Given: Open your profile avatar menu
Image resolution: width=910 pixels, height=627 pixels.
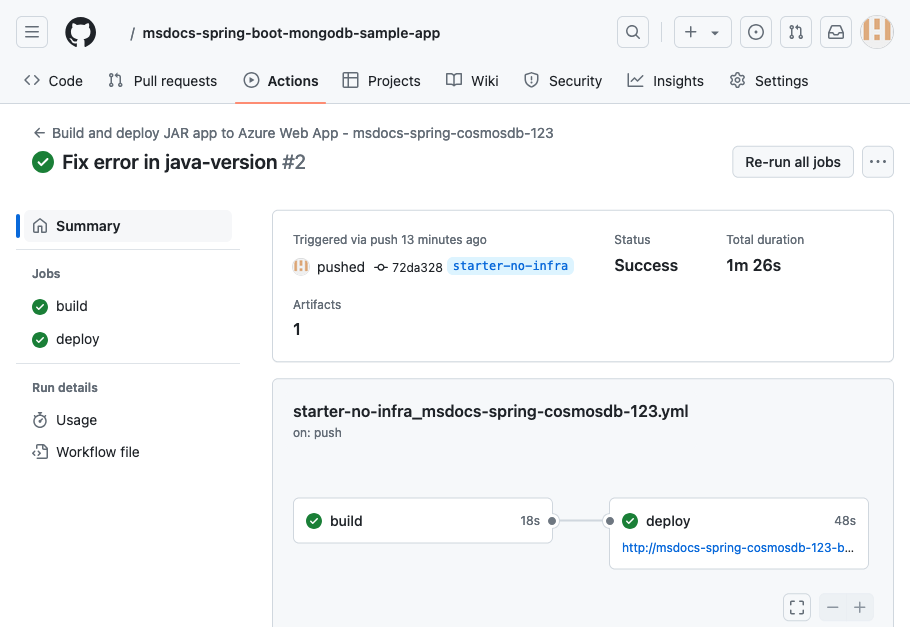Looking at the screenshot, I should pyautogui.click(x=876, y=31).
